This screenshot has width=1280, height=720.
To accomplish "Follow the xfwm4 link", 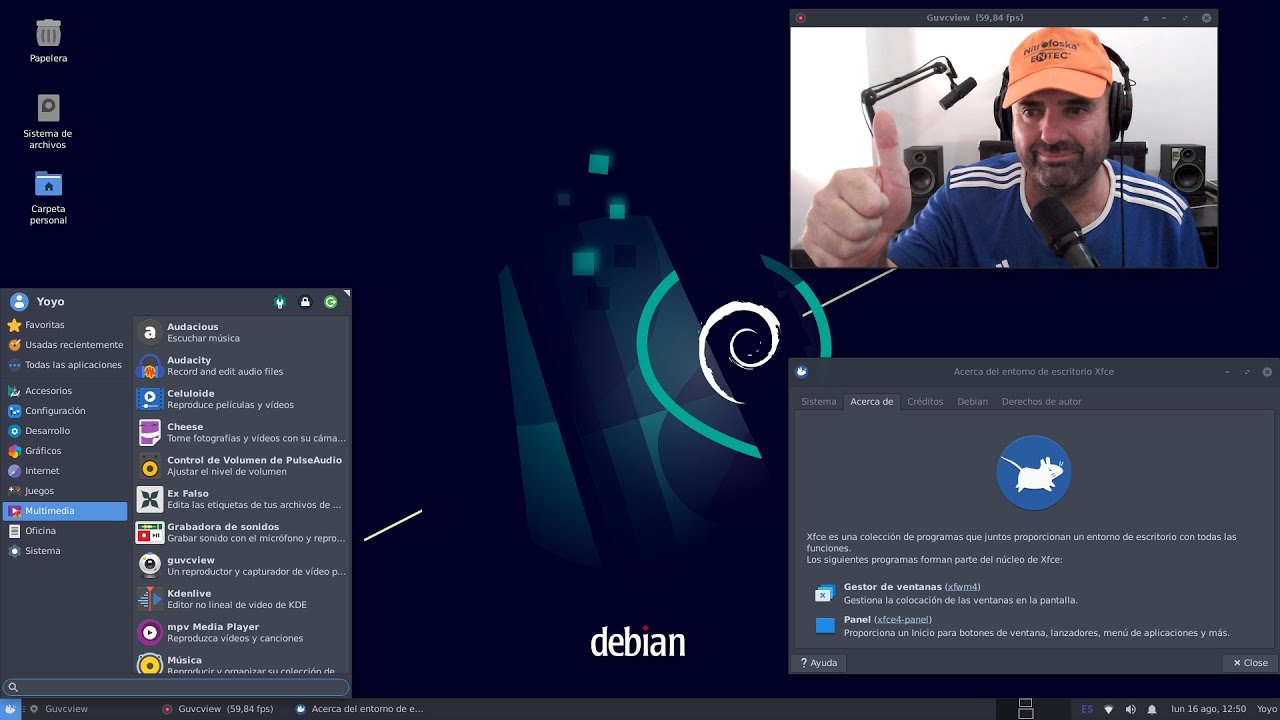I will (962, 587).
